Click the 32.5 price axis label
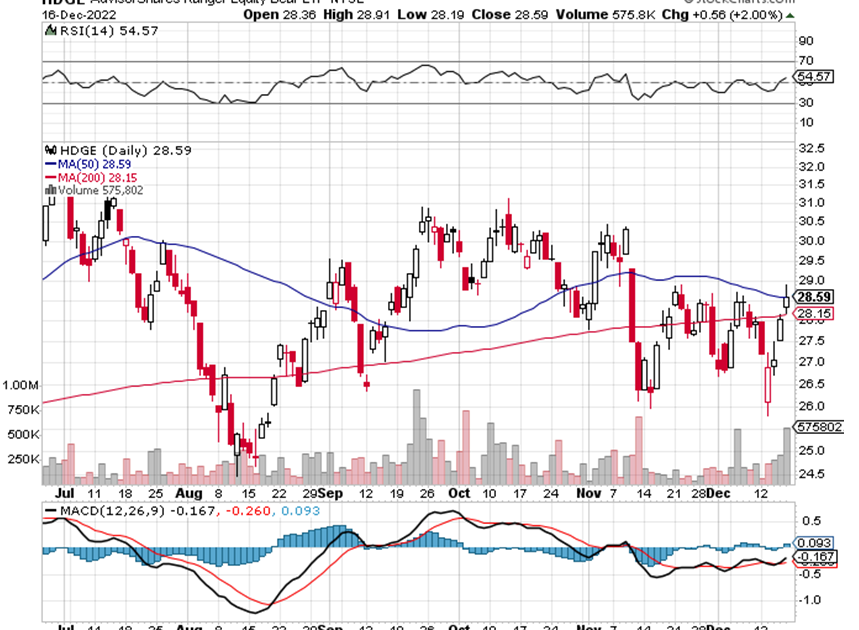The width and height of the screenshot is (859, 630). pos(811,148)
